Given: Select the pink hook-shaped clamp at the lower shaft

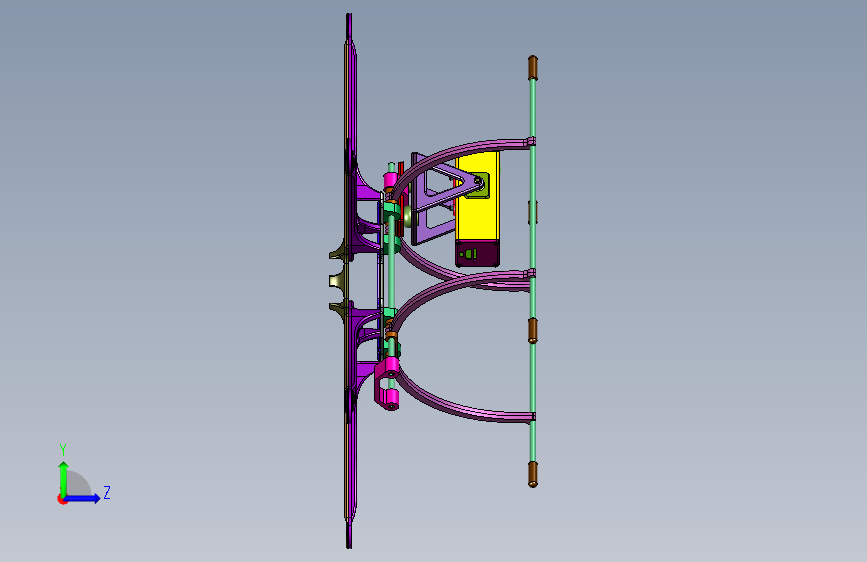Looking at the screenshot, I should 387,383.
